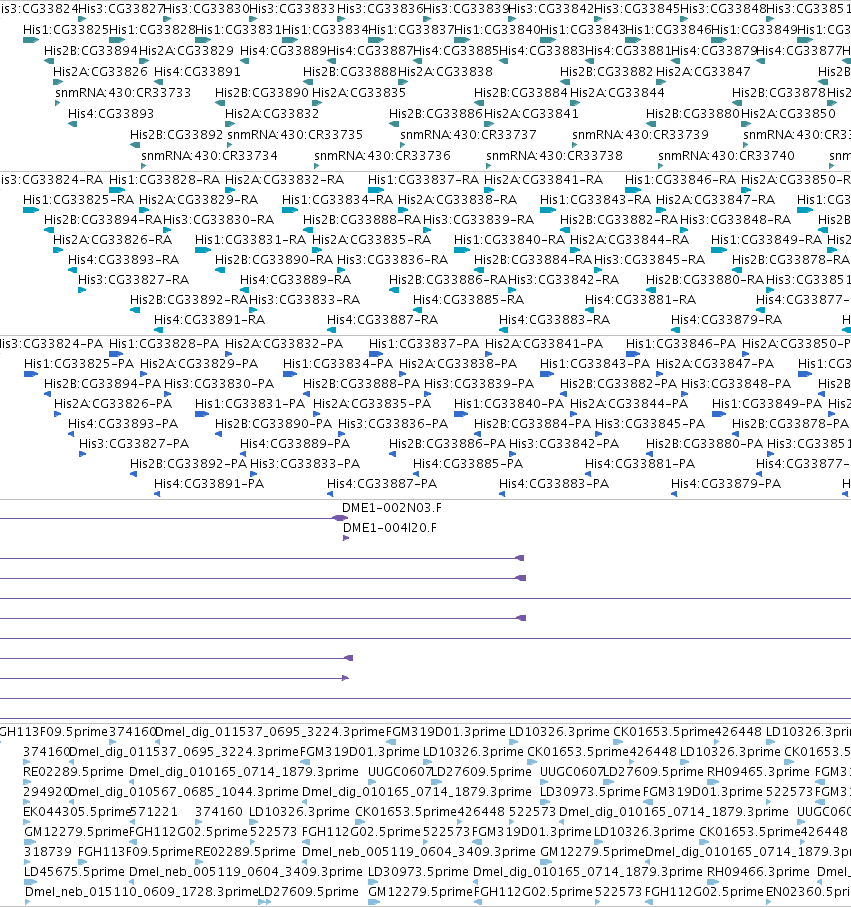The height and width of the screenshot is (907, 851).
Task: Select the His2B:CG33892-PA protein label
Action: click(189, 463)
